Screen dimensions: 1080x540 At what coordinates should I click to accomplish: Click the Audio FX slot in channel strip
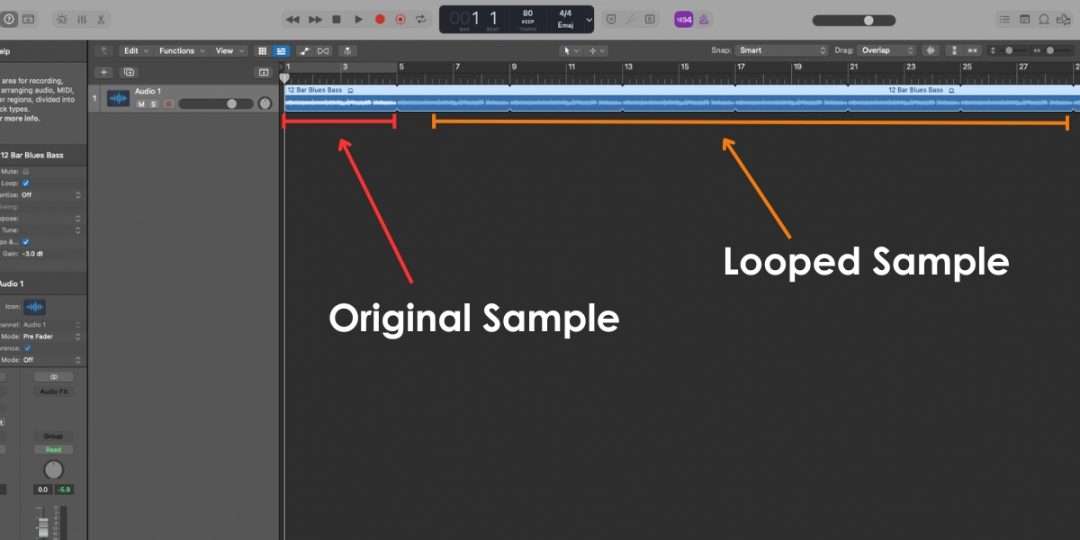[x=53, y=391]
